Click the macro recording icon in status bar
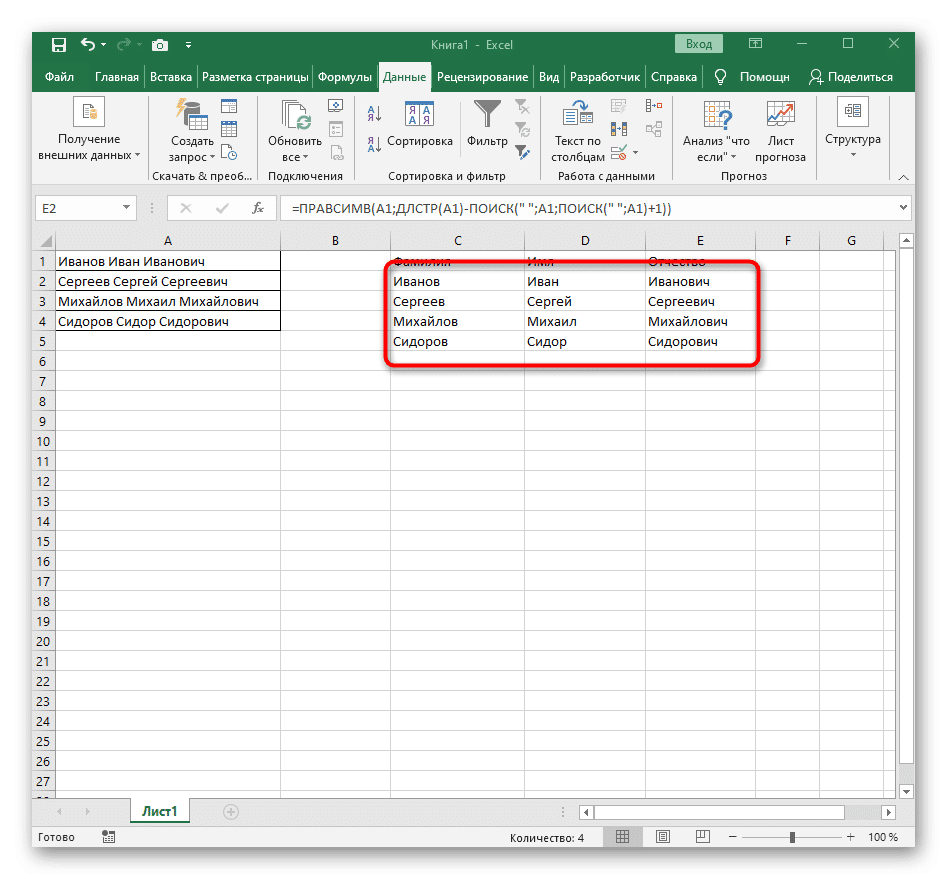 (x=109, y=837)
